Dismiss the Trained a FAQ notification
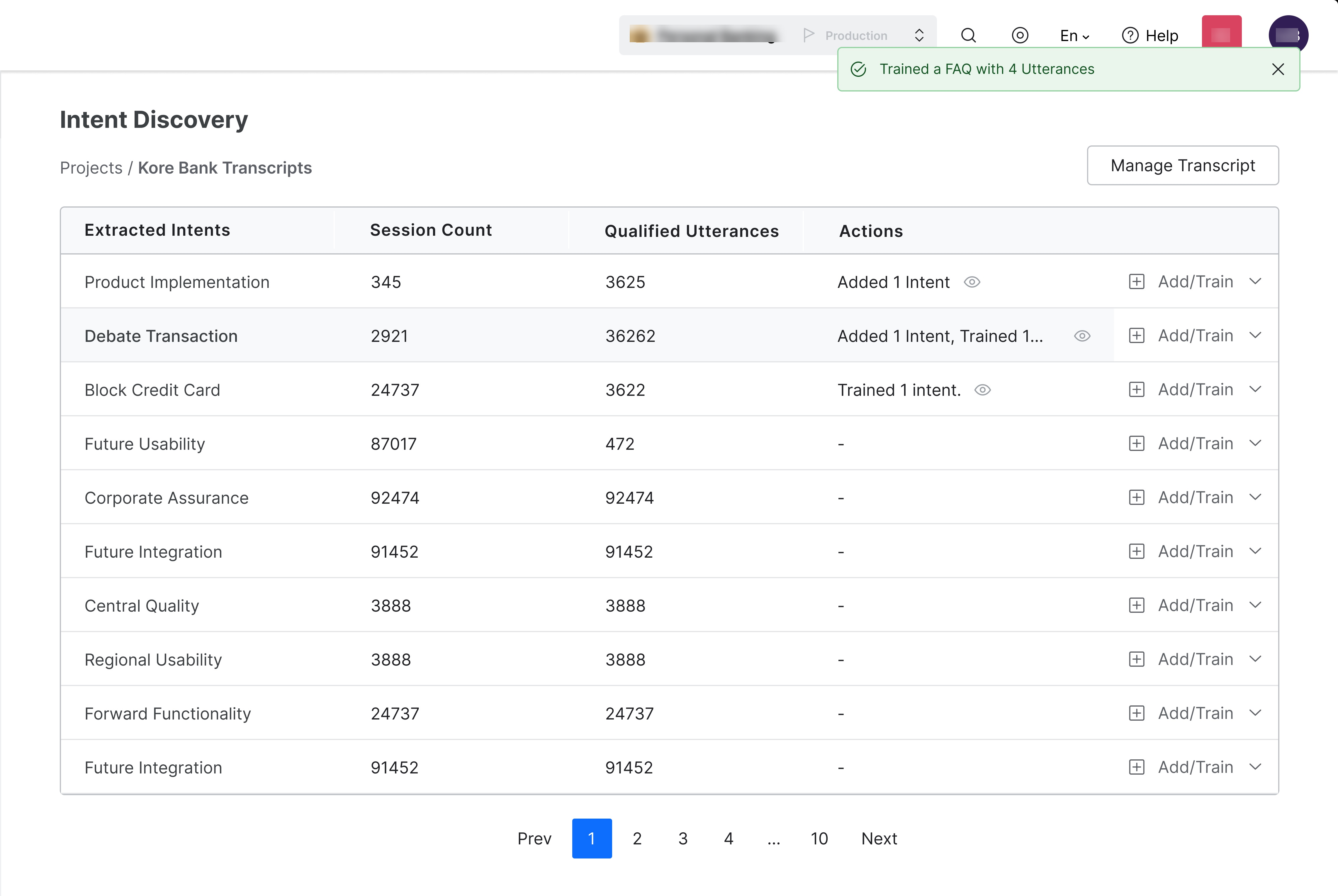This screenshot has height=896, width=1338. [x=1278, y=69]
